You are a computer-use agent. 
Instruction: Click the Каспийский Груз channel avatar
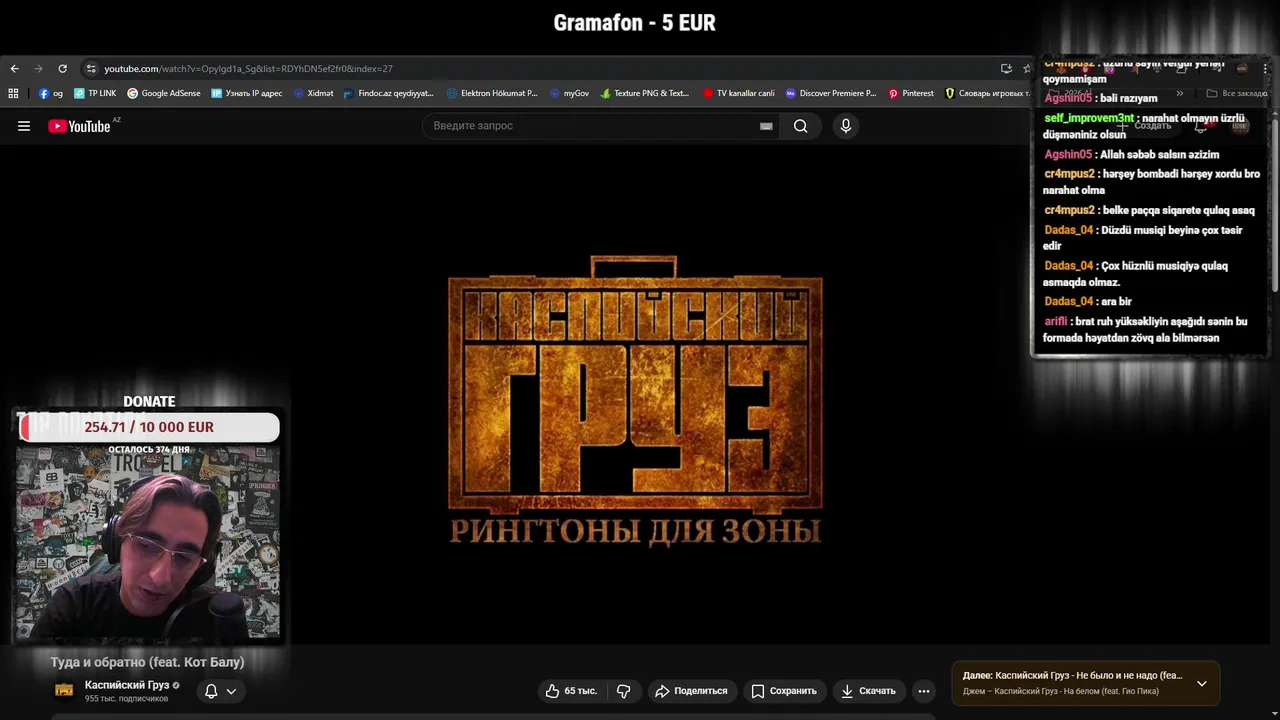click(x=64, y=690)
